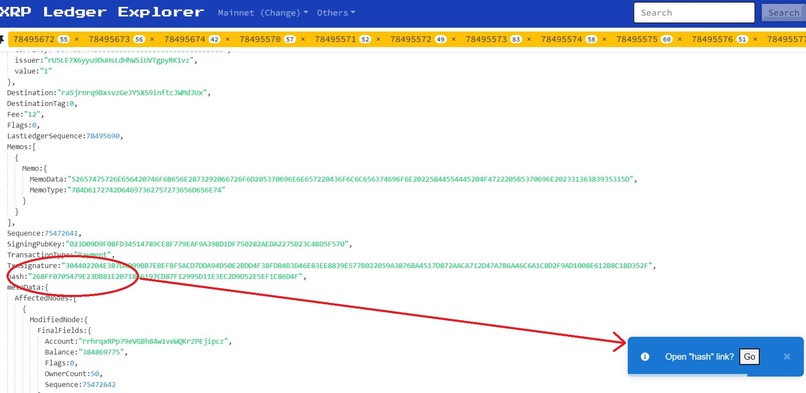Click the OwnerCount value 50
This screenshot has height=393, width=806.
pyautogui.click(x=95, y=373)
